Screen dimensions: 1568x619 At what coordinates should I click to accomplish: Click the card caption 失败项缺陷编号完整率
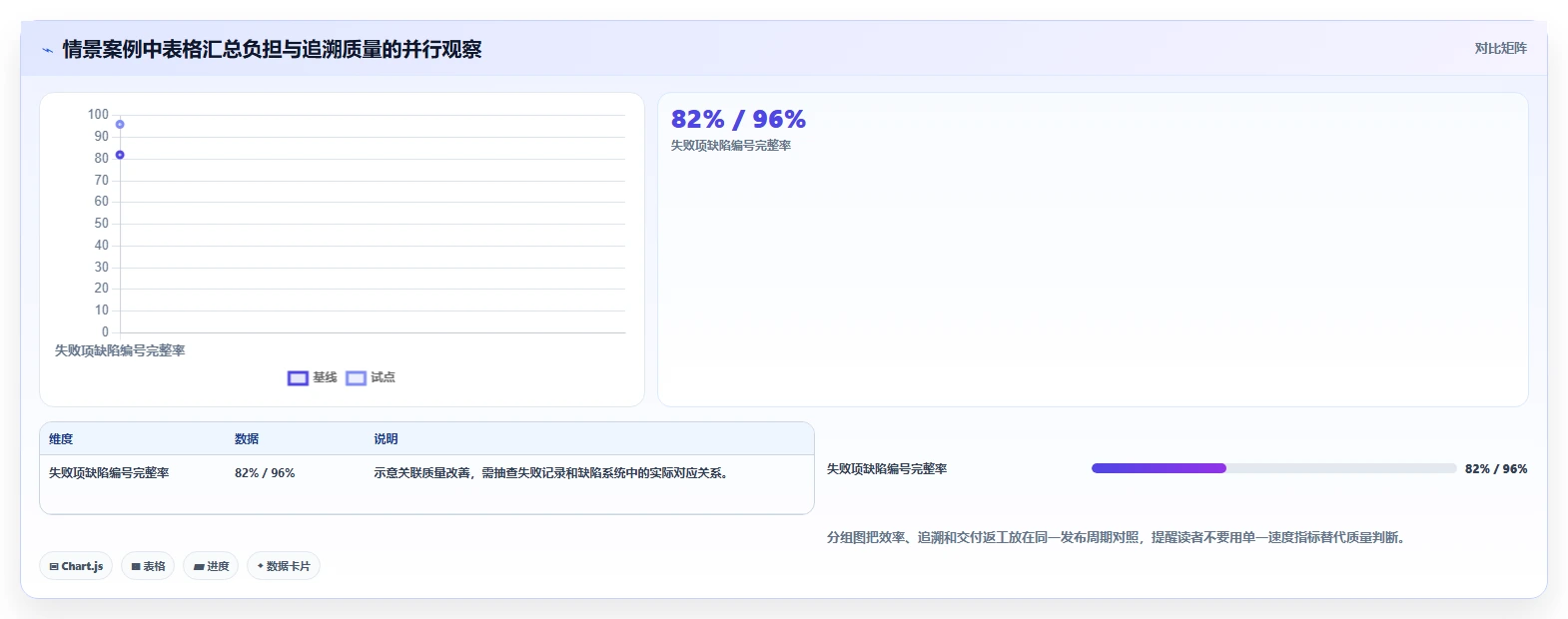tap(731, 146)
